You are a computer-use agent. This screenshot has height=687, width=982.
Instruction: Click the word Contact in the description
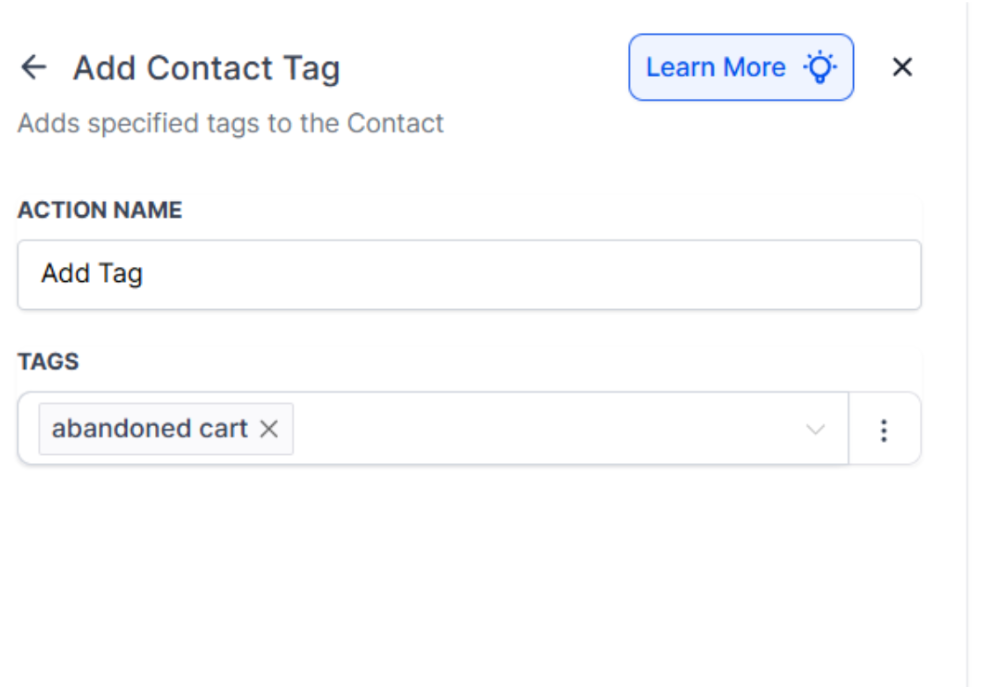(395, 124)
